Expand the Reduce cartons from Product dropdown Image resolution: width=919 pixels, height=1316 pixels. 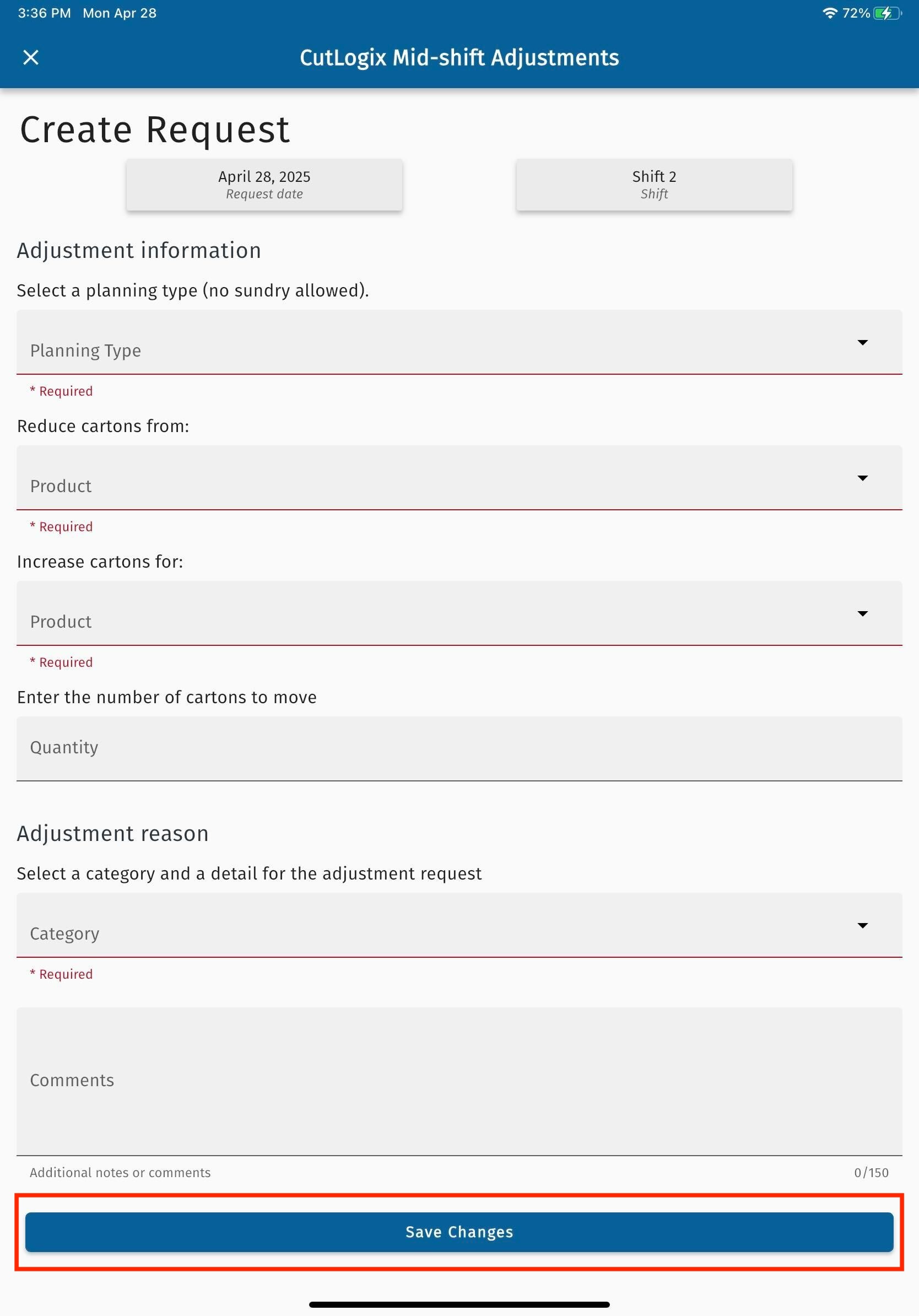(x=435, y=478)
